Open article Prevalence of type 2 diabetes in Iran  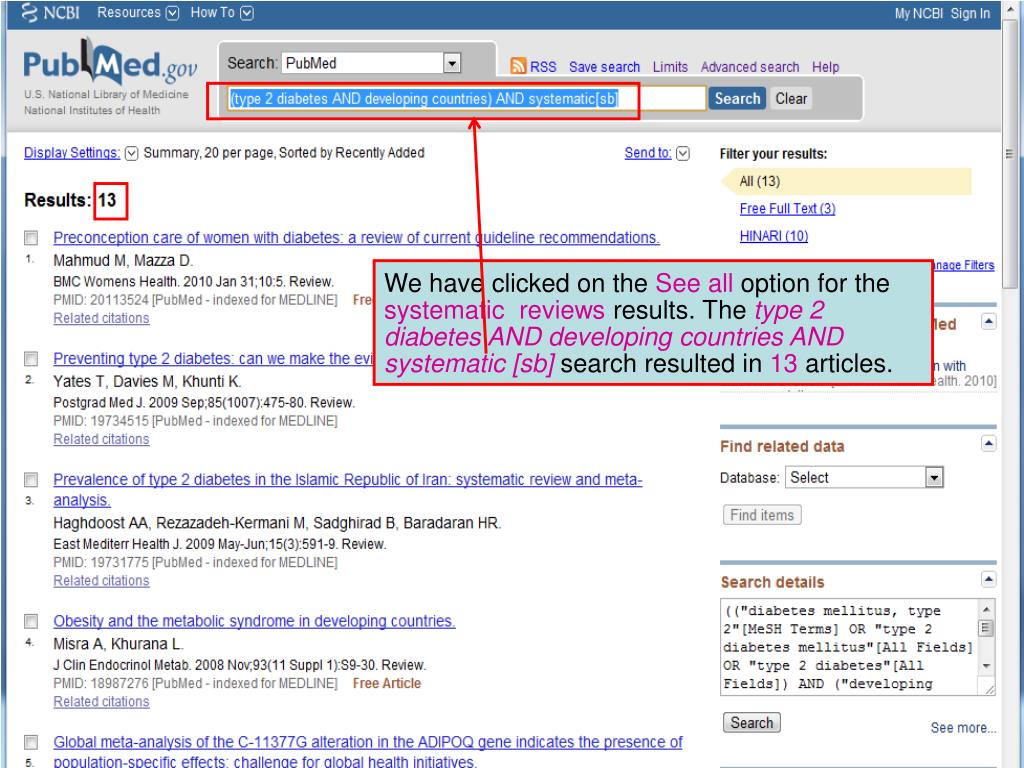[x=347, y=490]
